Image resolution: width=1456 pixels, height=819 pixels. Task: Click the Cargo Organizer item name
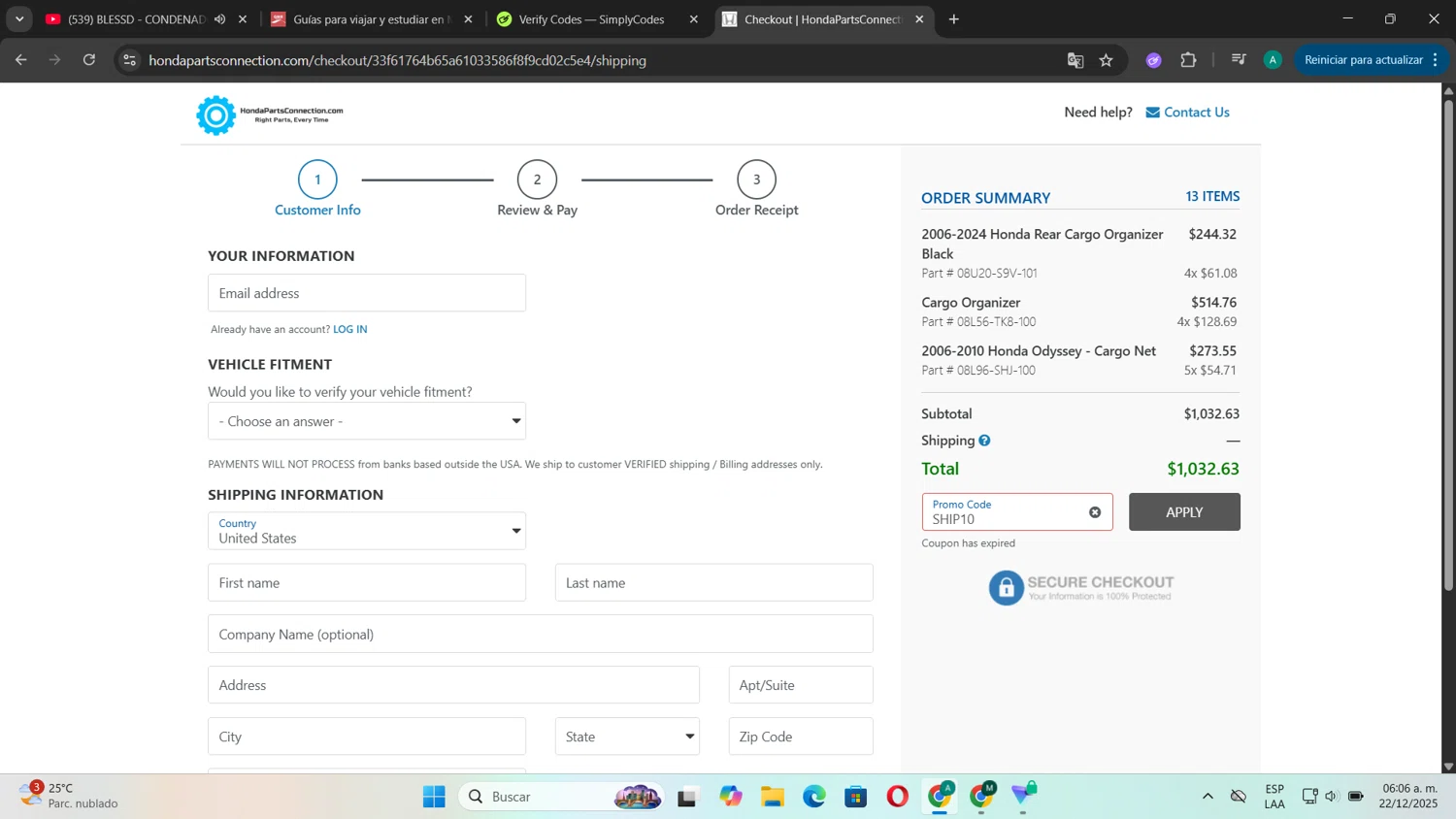[x=971, y=303]
